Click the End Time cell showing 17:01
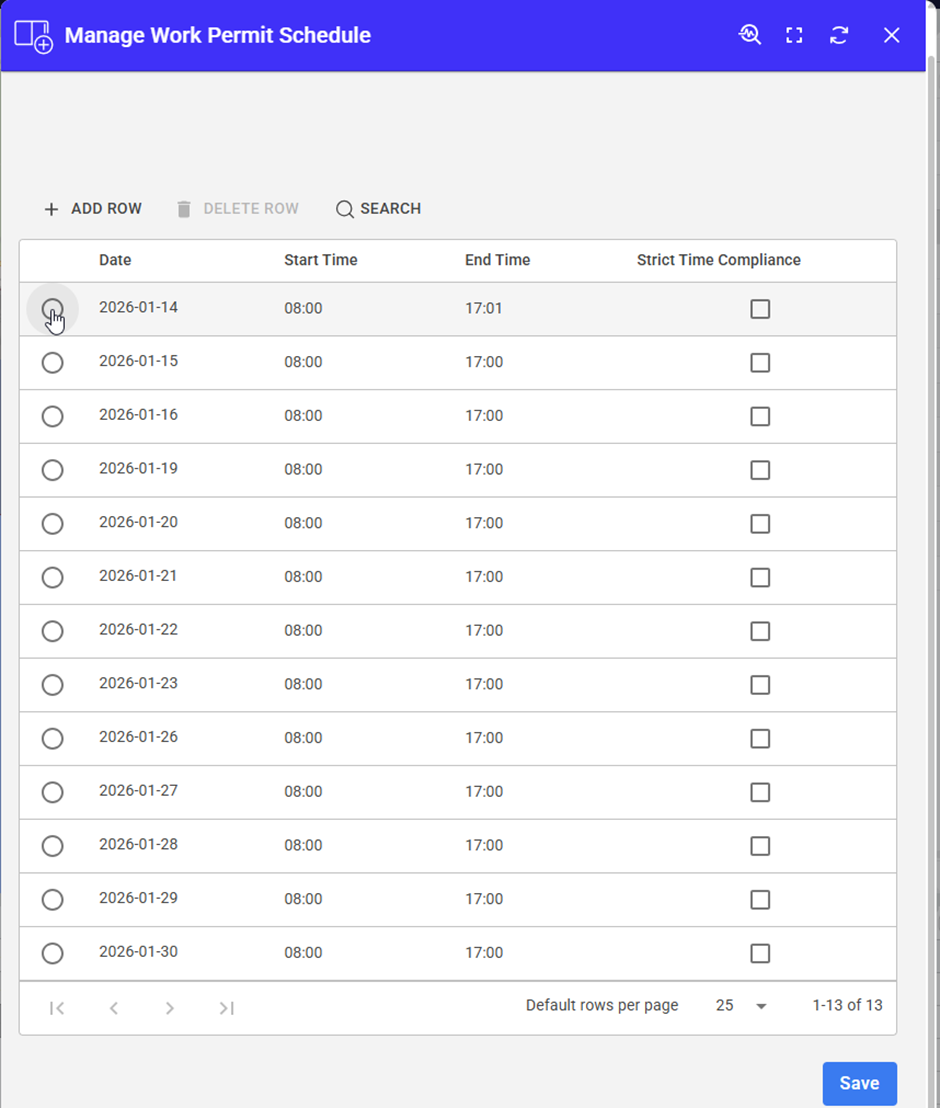Viewport: 940px width, 1108px height. (x=484, y=309)
